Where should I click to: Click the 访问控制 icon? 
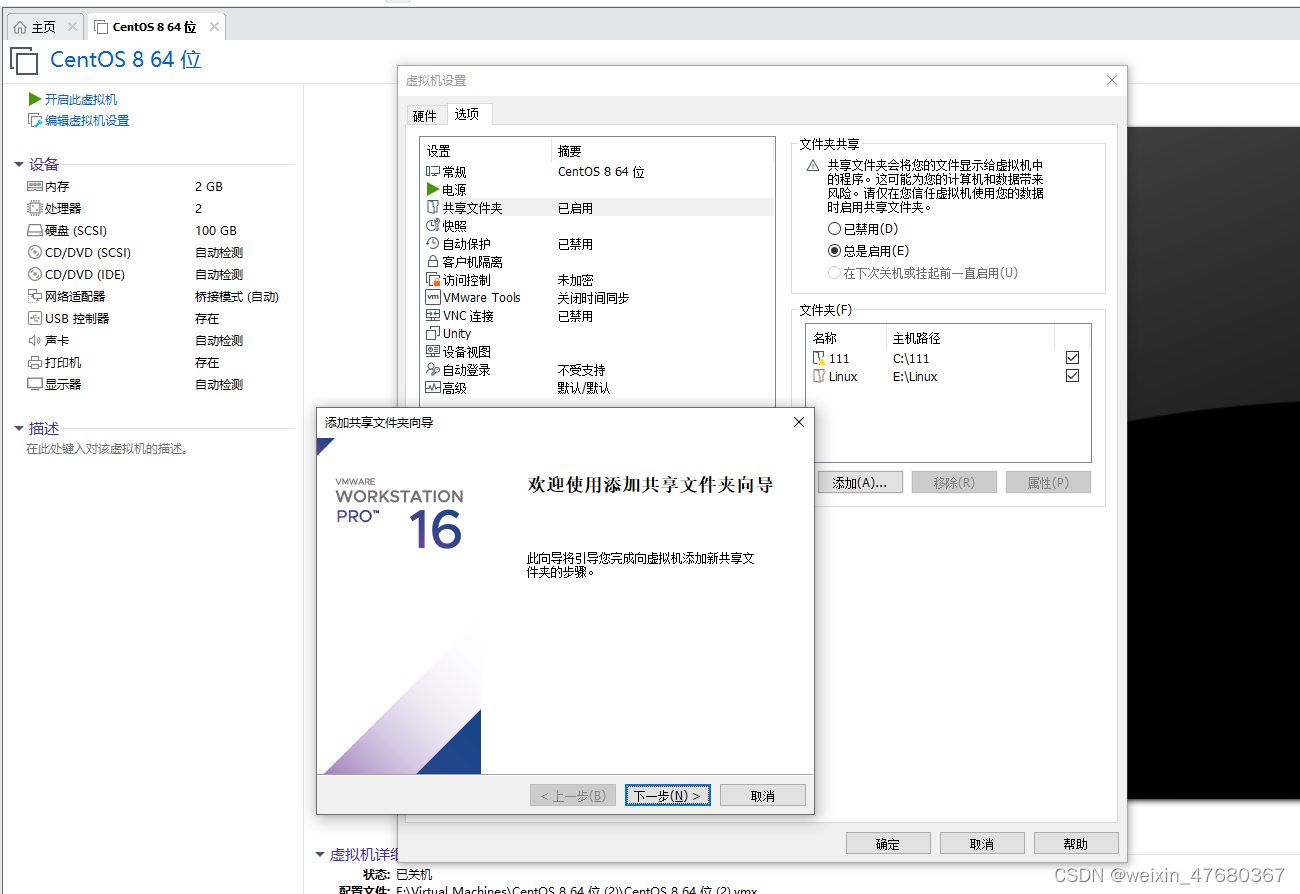click(433, 280)
